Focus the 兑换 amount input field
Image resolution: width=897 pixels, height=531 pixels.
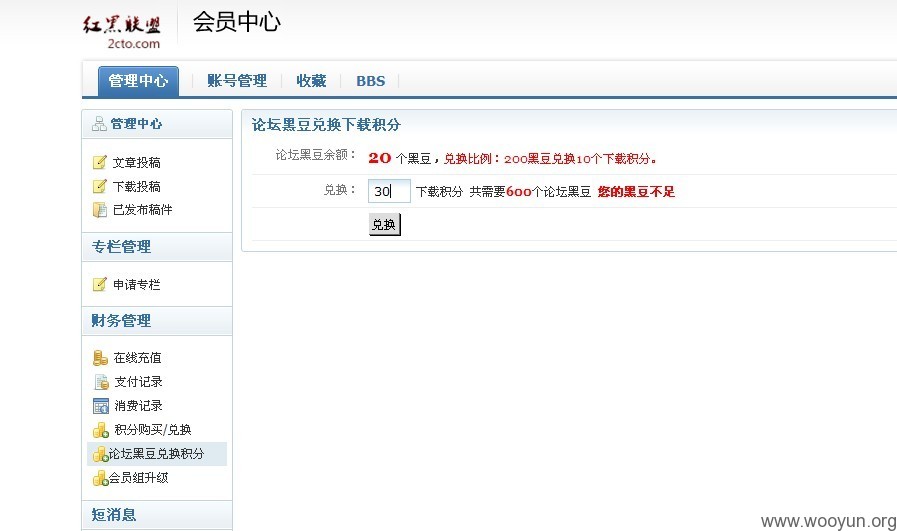[389, 191]
